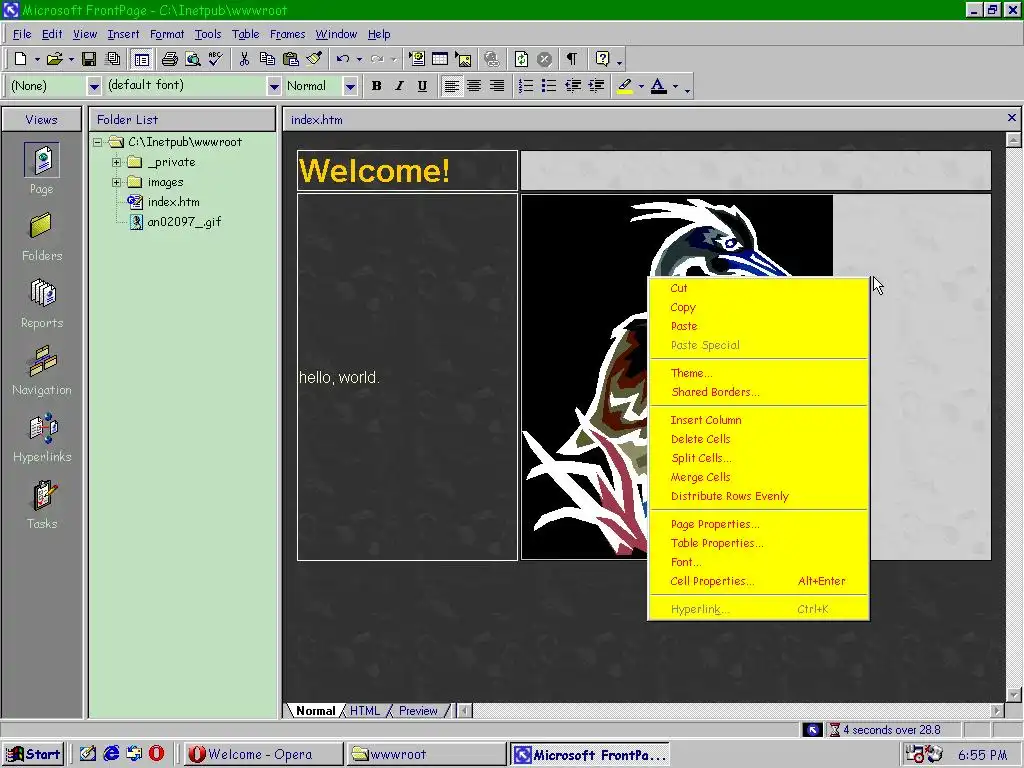Switch to Folders view in Views bar
Image resolution: width=1024 pixels, height=768 pixels.
[42, 236]
